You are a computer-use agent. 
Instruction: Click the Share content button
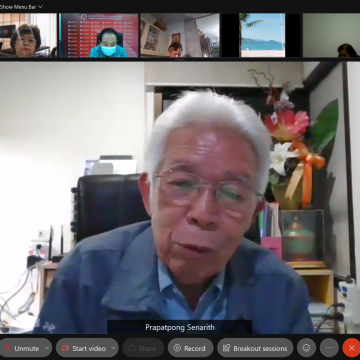point(143,348)
